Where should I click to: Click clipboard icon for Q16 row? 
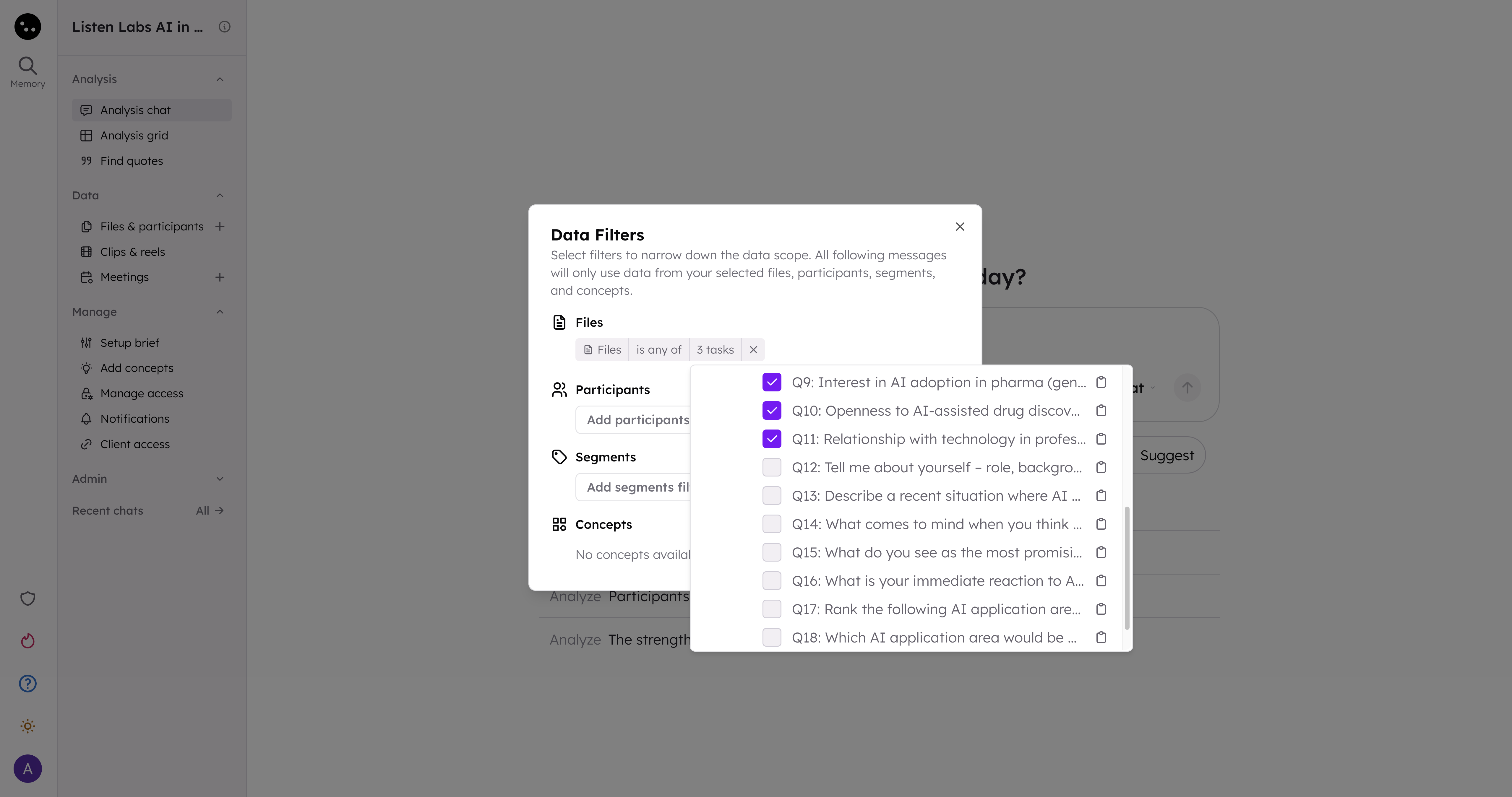[1101, 581]
